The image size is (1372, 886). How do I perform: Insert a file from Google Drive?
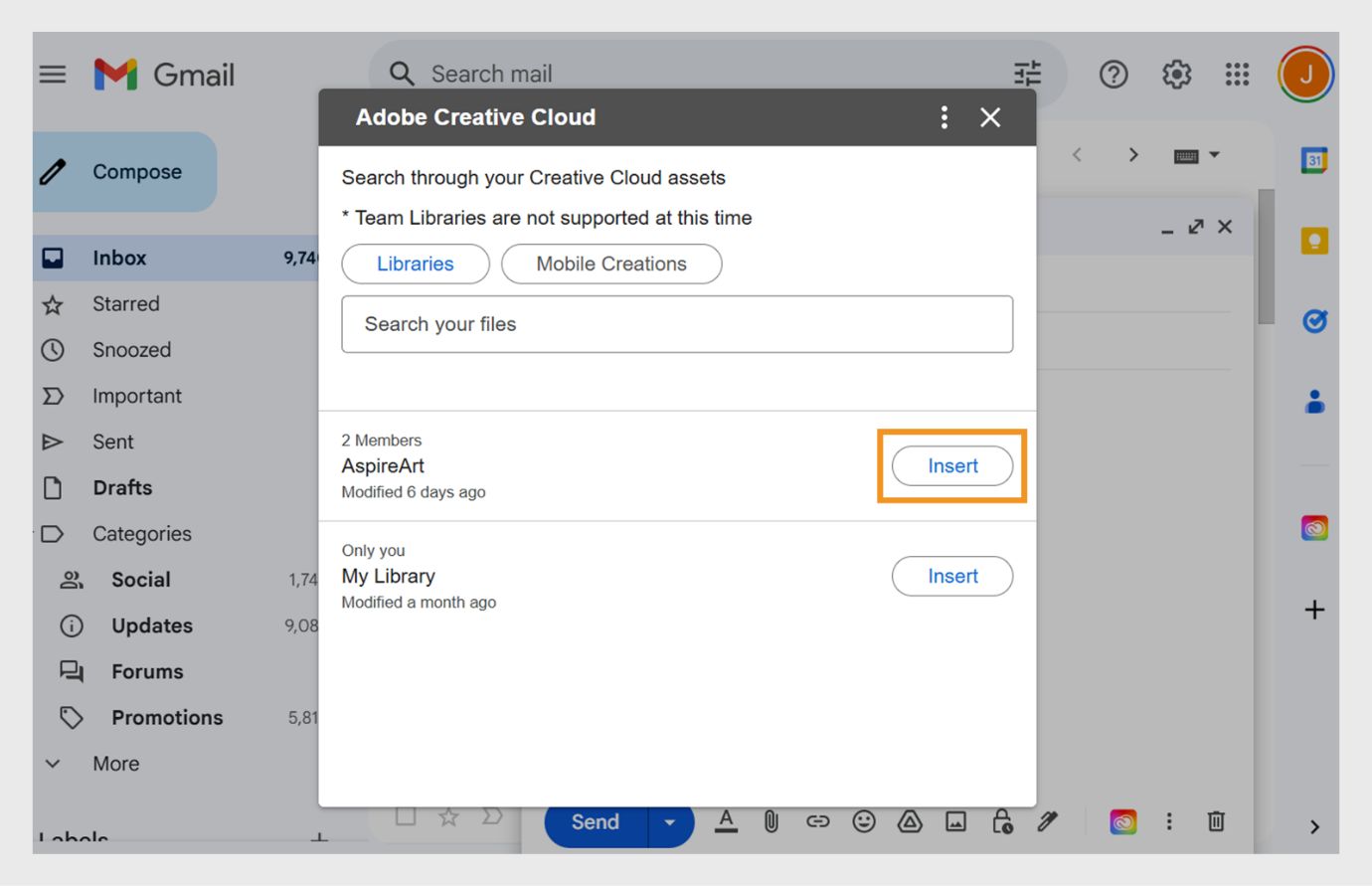910,821
